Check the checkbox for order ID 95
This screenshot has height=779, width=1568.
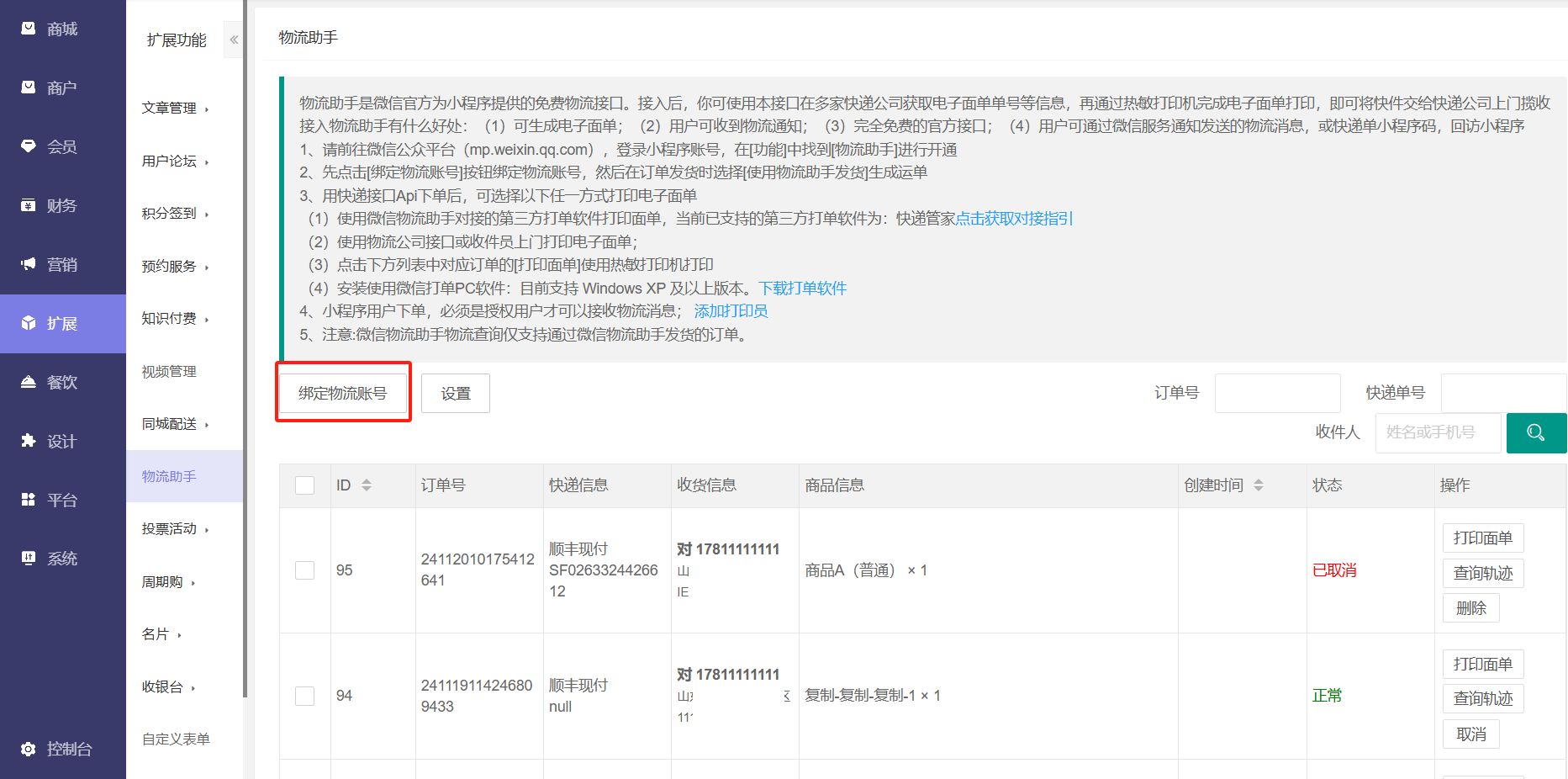305,570
